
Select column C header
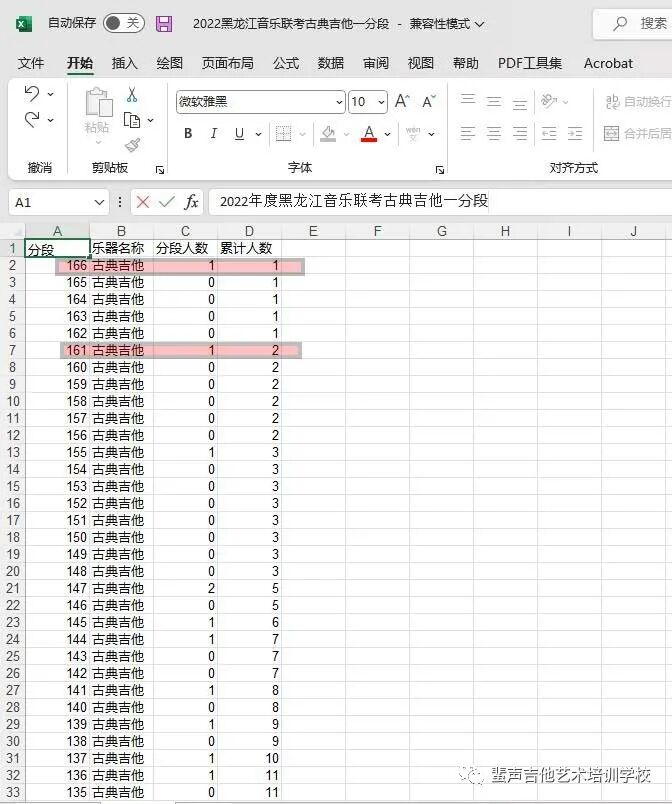[185, 231]
